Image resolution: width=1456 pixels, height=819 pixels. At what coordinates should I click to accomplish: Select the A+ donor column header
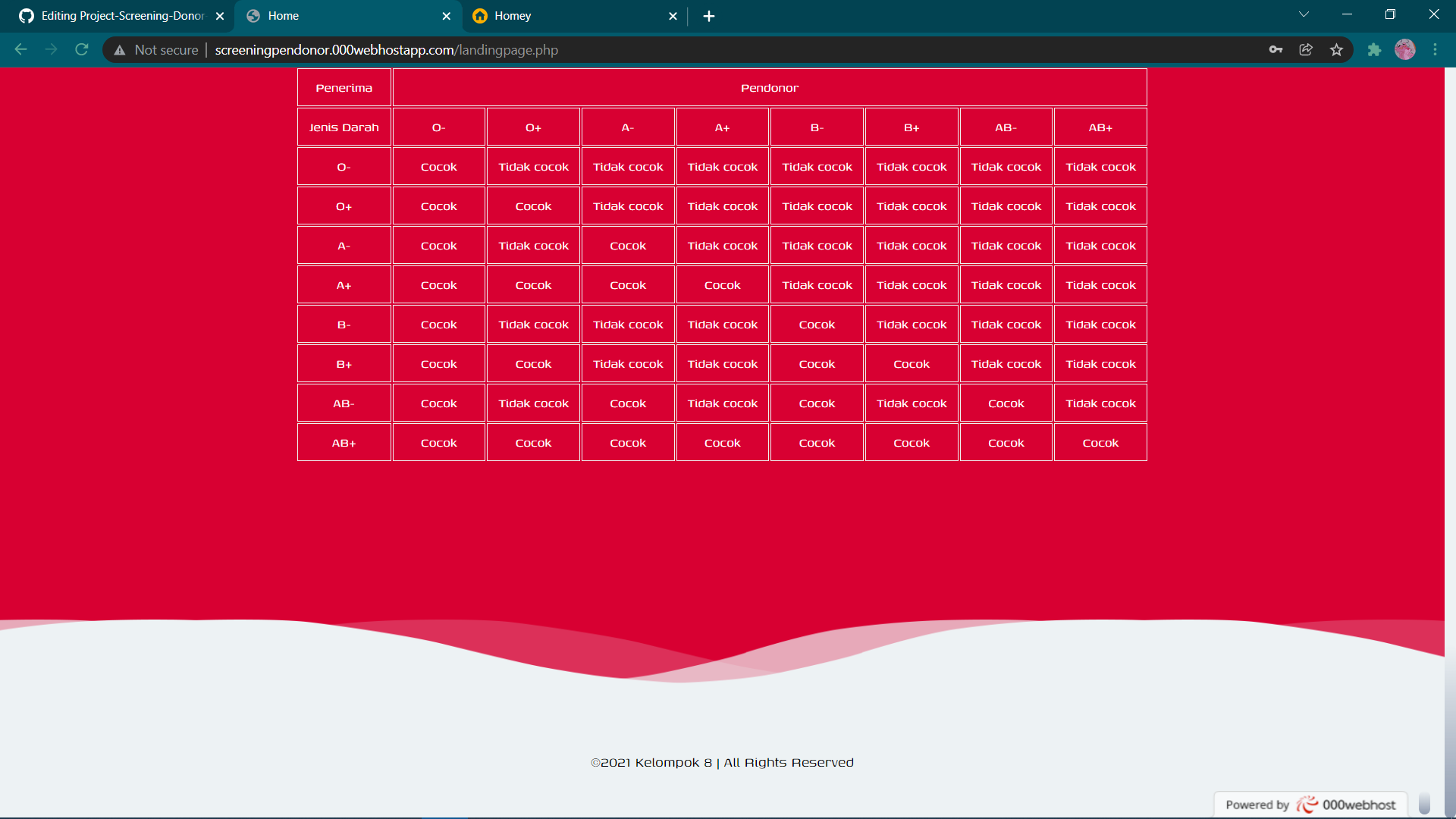pyautogui.click(x=723, y=127)
